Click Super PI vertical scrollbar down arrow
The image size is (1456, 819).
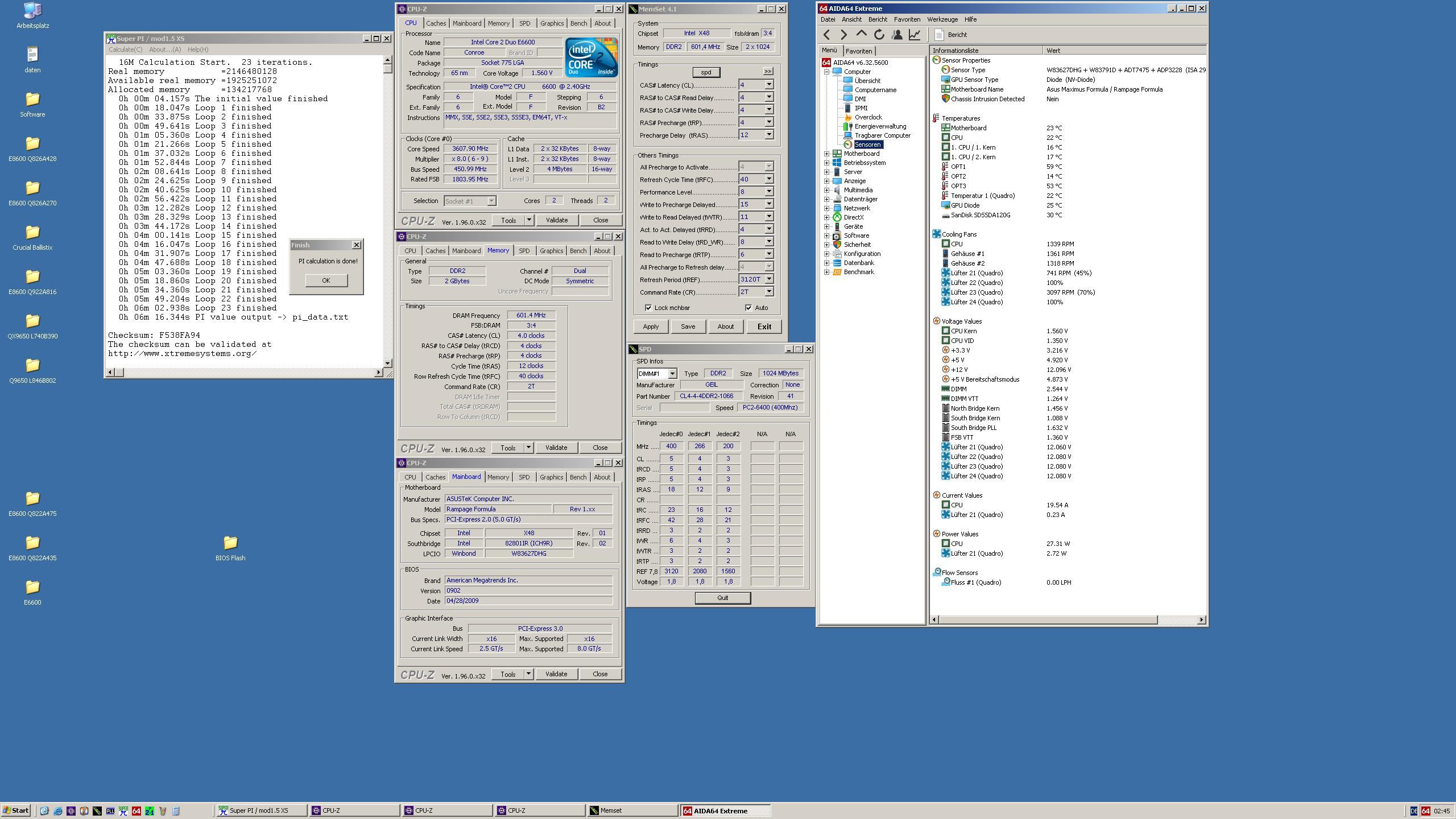[388, 363]
